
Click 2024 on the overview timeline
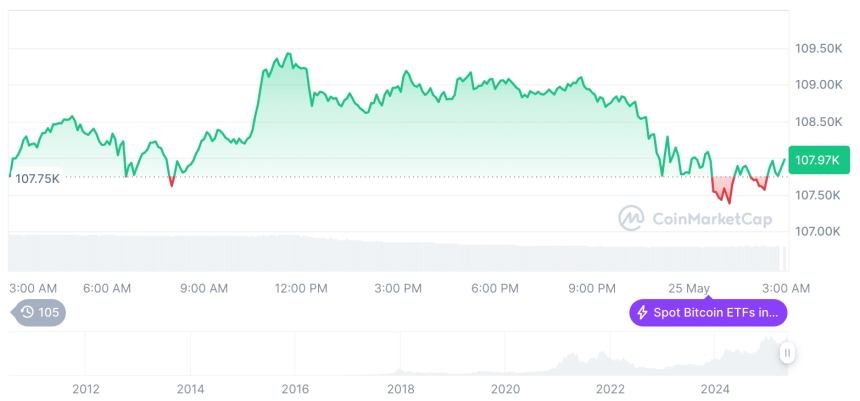[x=715, y=389]
